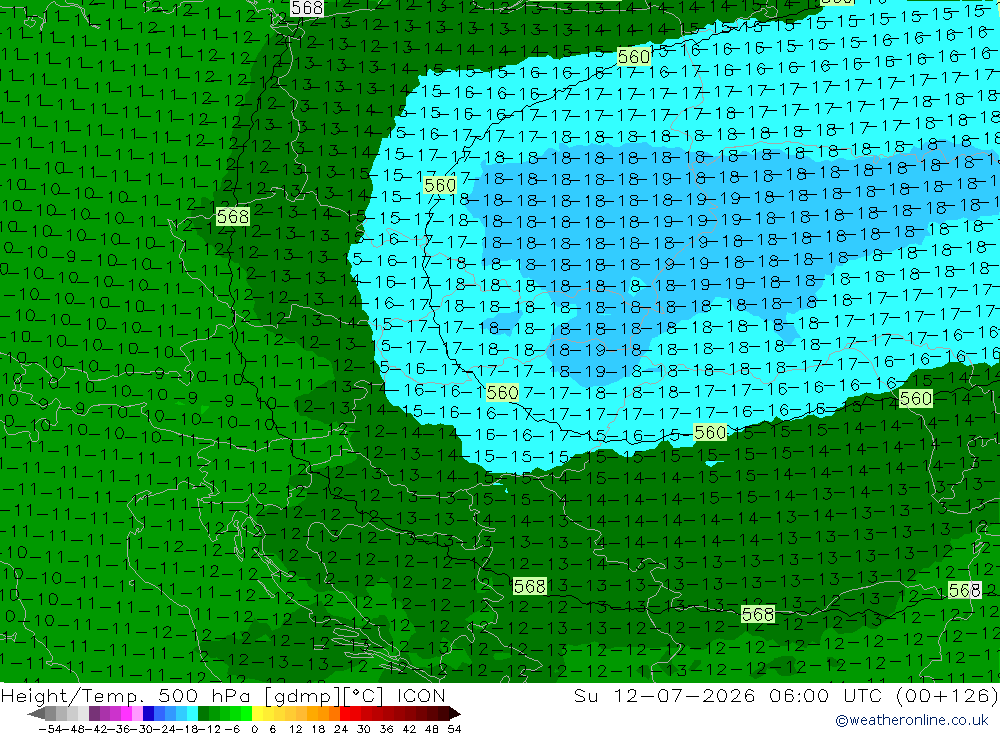Pick the dark blue swatch near -30

(148, 714)
